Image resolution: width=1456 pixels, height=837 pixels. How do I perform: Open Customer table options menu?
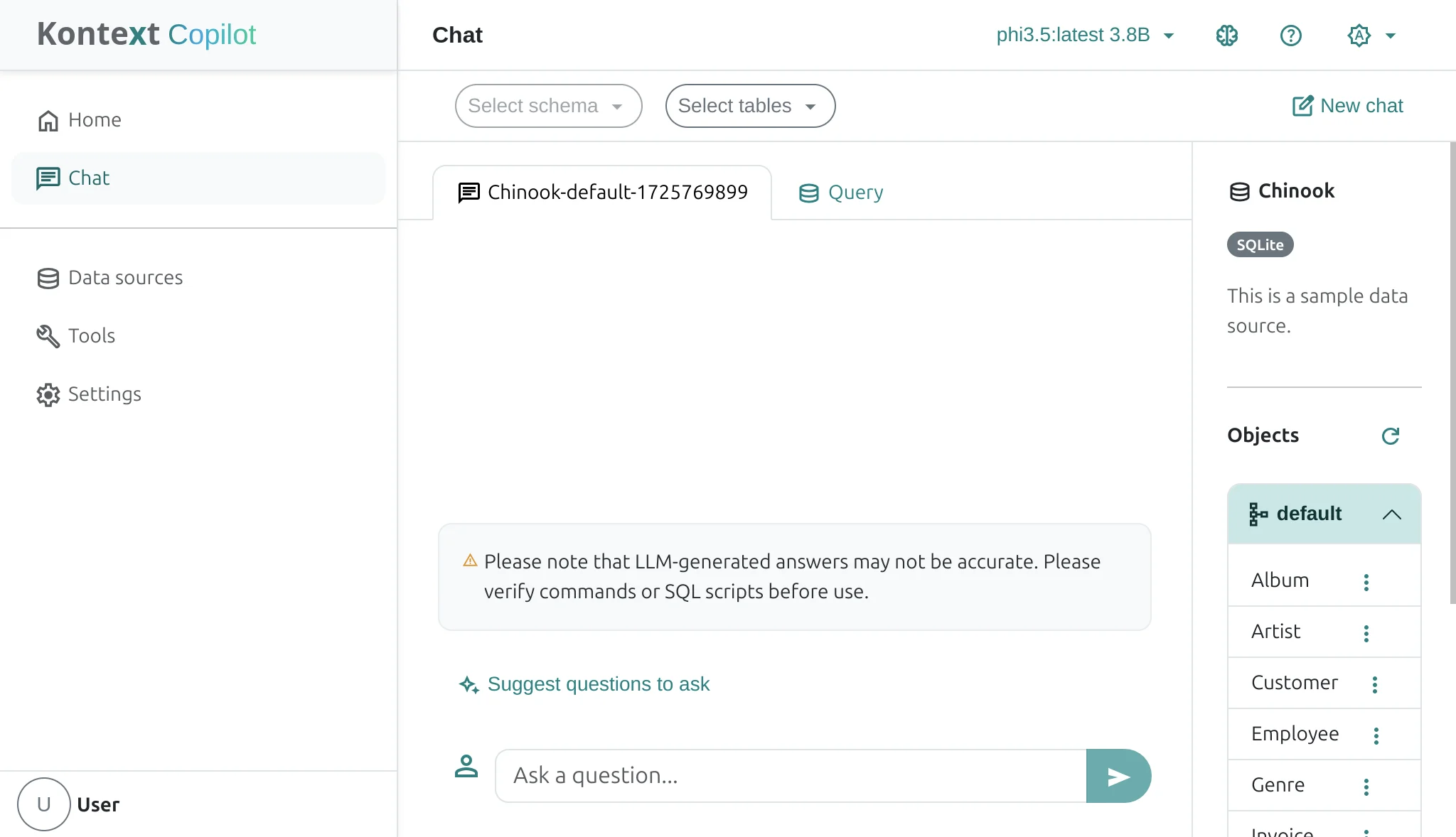[1374, 684]
